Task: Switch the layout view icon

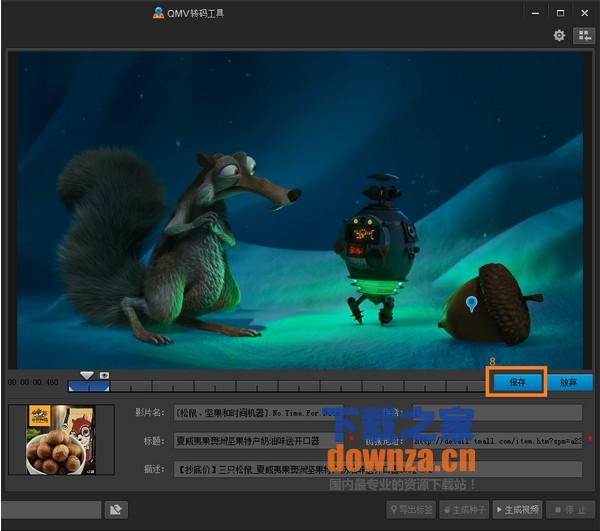Action: coord(584,36)
